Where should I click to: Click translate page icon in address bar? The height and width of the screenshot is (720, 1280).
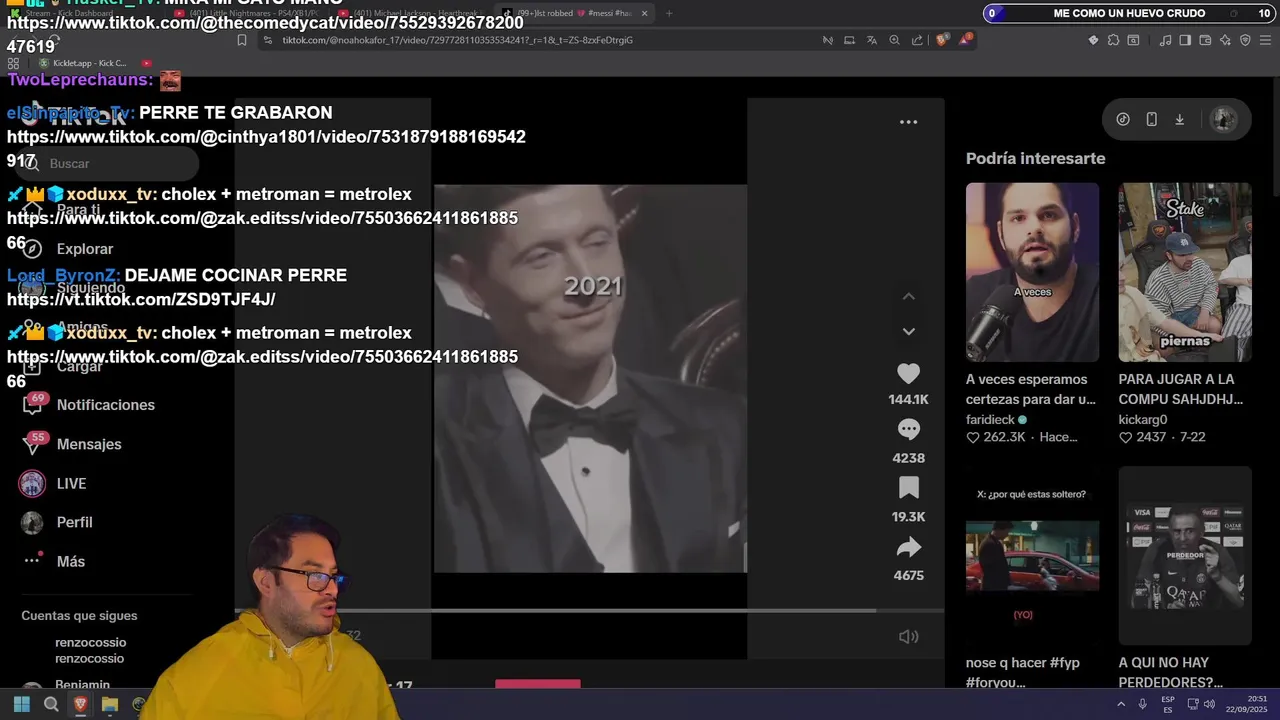click(872, 40)
